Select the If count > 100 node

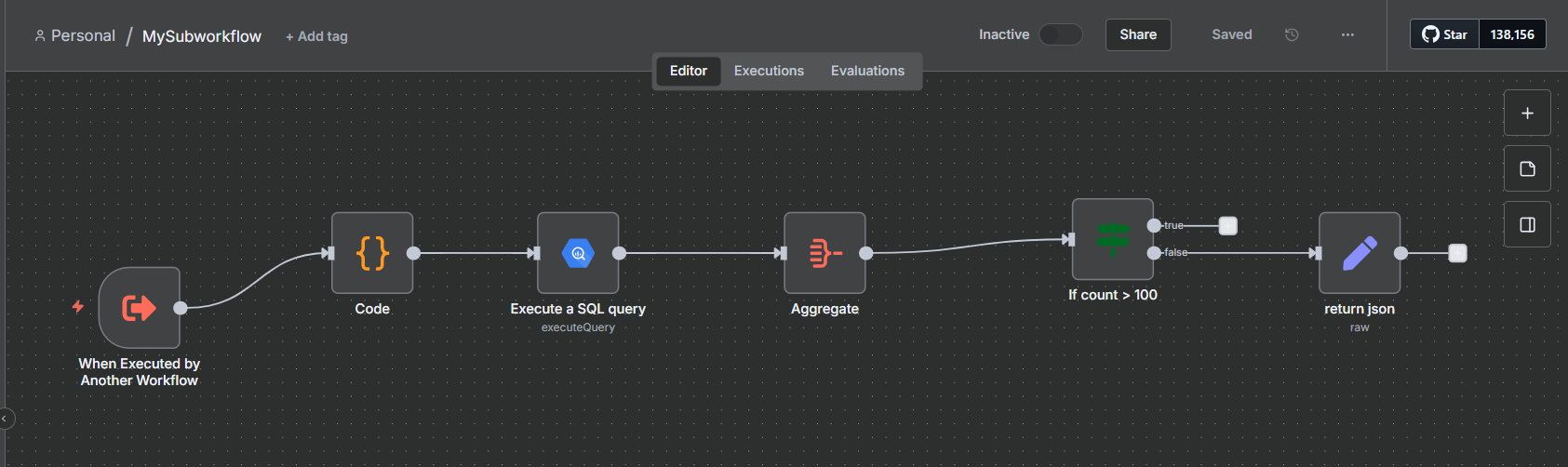[x=1113, y=239]
